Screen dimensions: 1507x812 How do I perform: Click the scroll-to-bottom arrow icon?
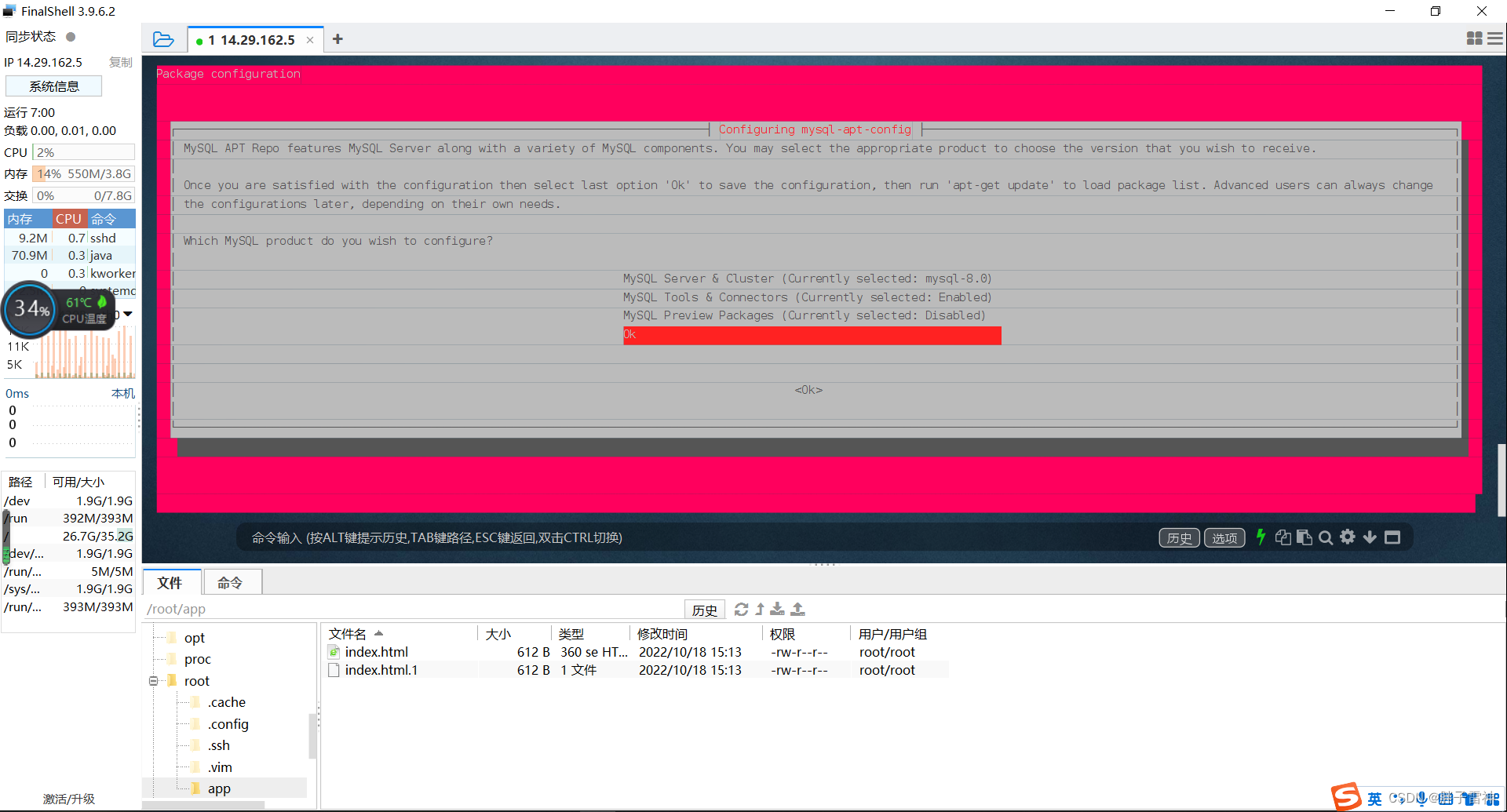(x=1370, y=537)
